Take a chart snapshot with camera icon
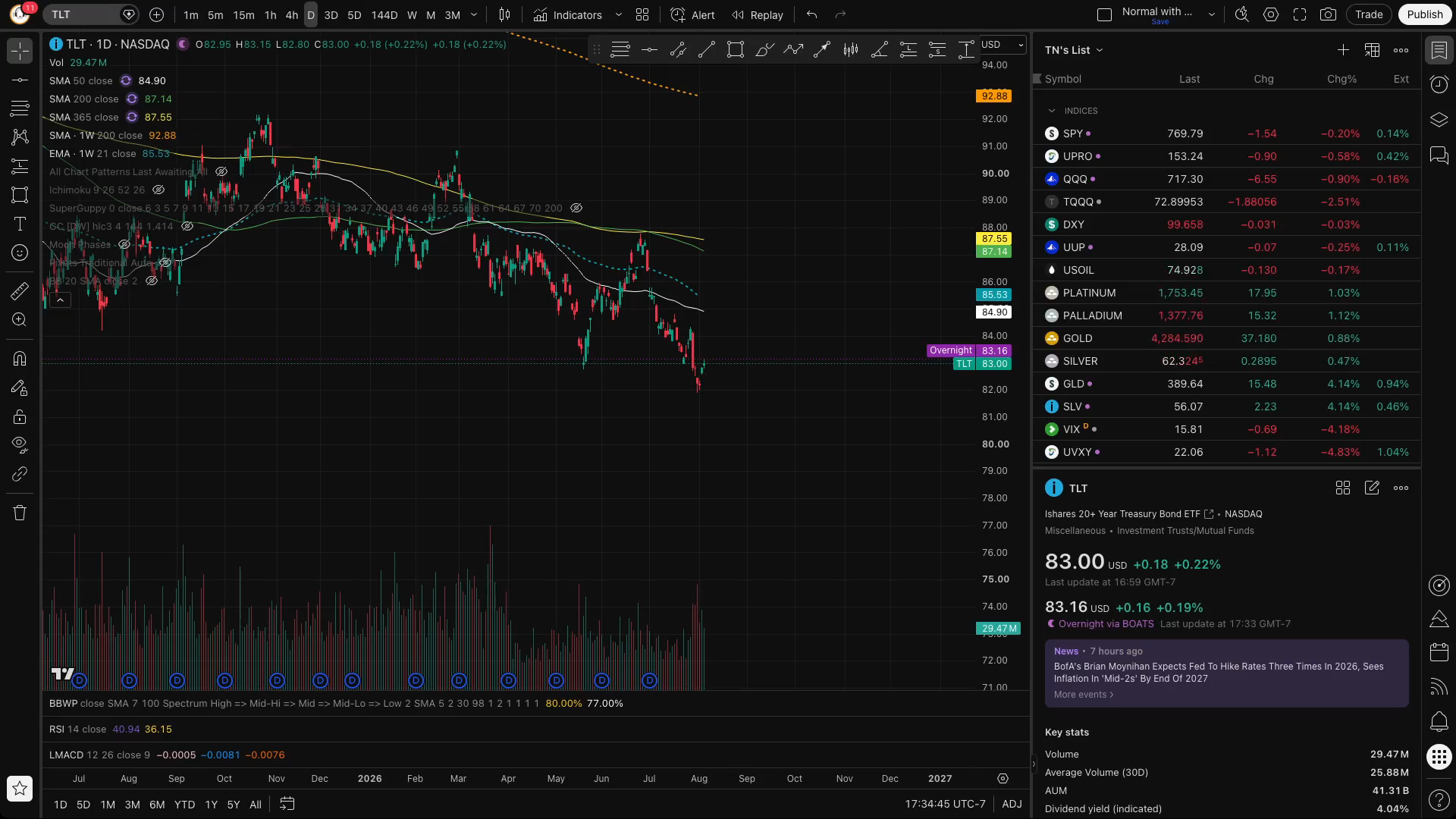Viewport: 1456px width, 819px height. pyautogui.click(x=1328, y=14)
